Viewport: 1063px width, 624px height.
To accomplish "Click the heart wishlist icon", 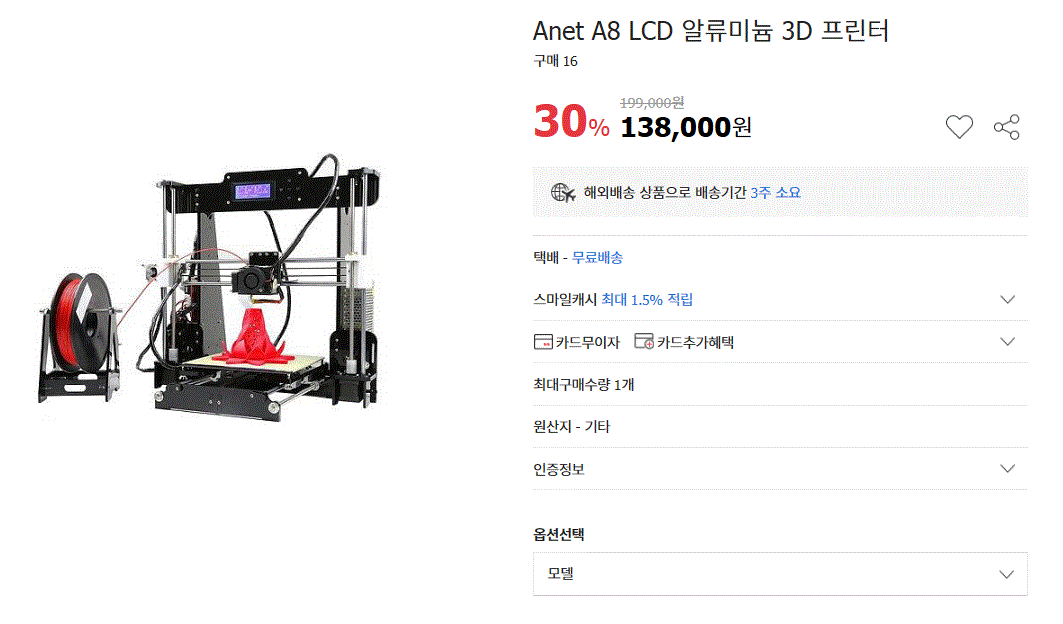I will (x=959, y=127).
